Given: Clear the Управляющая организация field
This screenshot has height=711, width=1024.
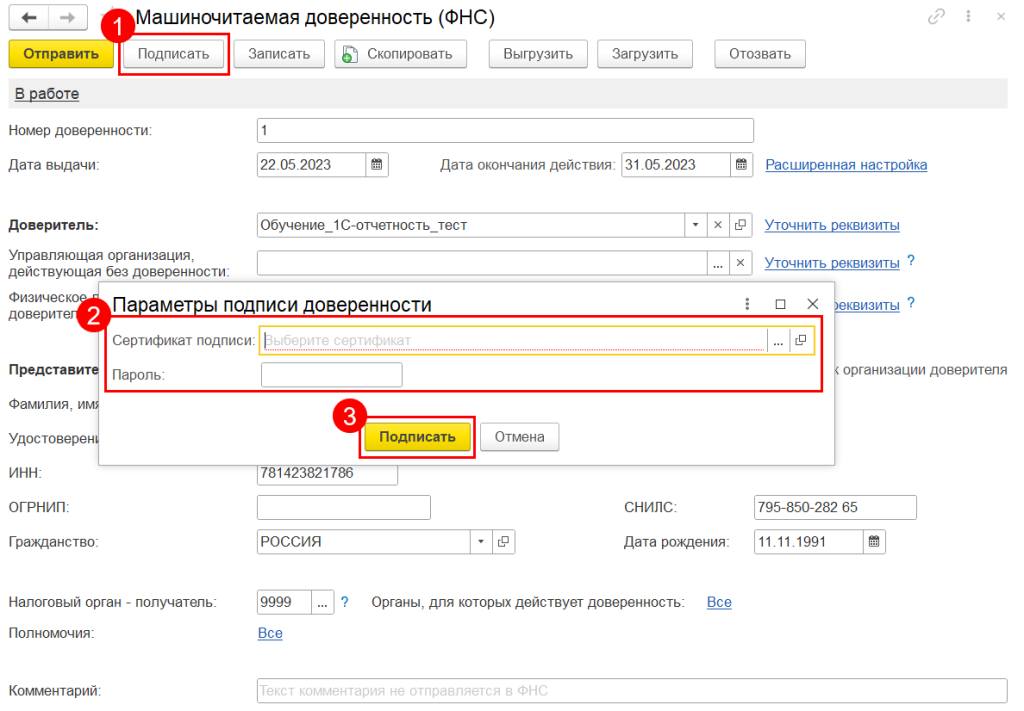Looking at the screenshot, I should (740, 262).
